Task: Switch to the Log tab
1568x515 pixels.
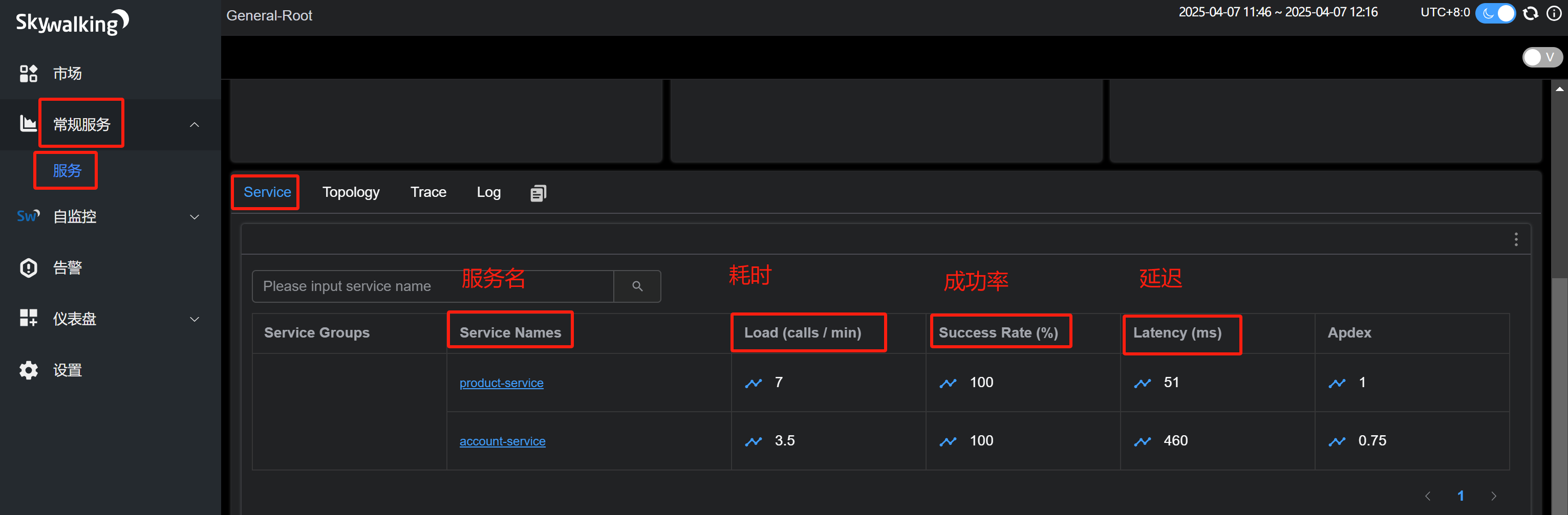Action: 489,192
